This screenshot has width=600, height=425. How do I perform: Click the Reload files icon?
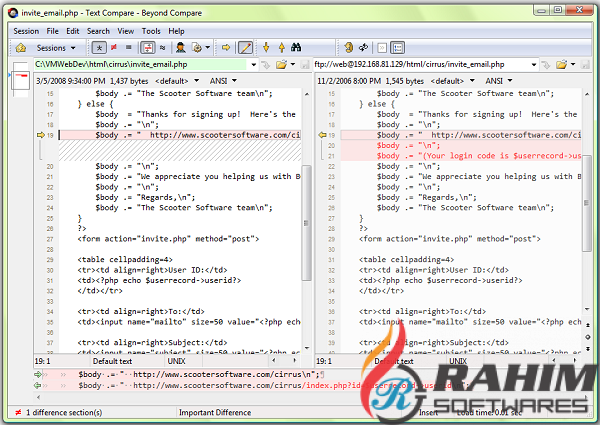coord(363,47)
